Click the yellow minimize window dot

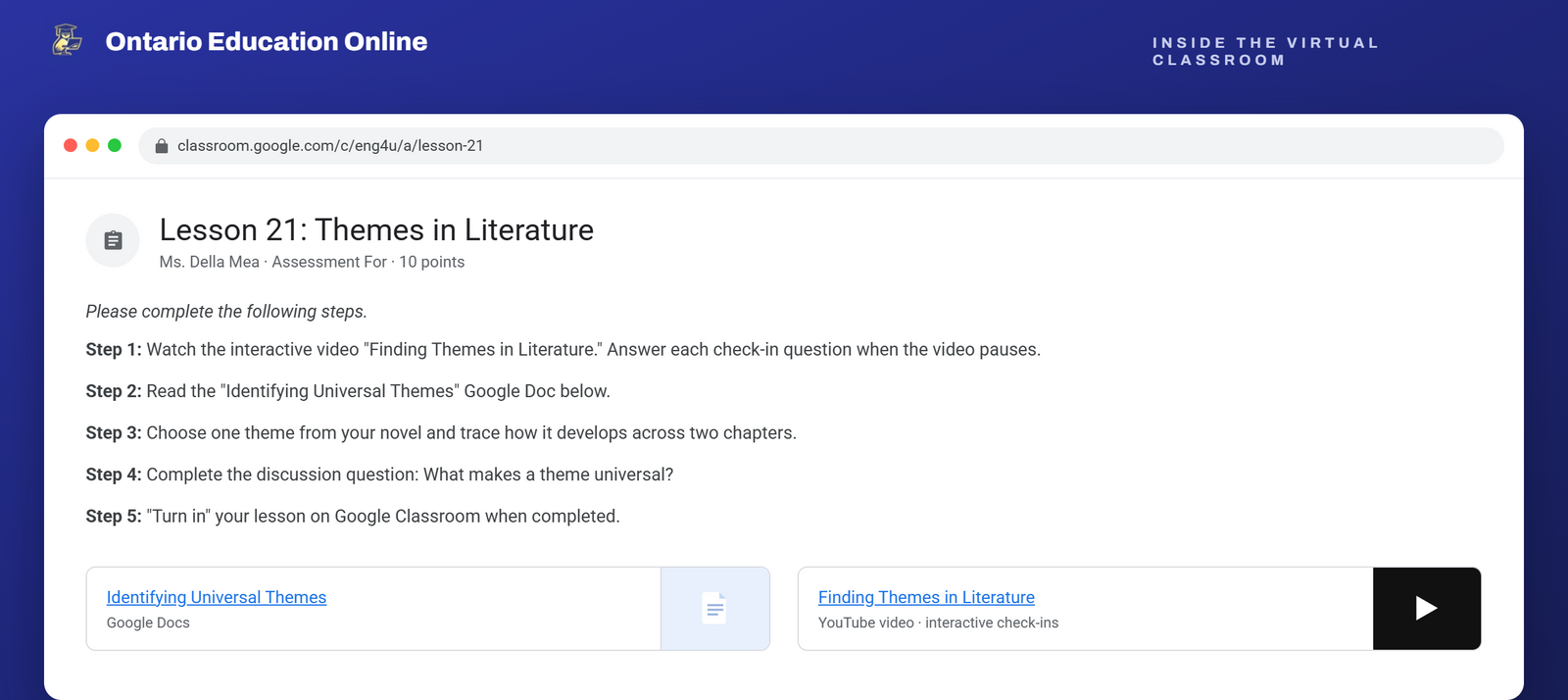point(92,145)
